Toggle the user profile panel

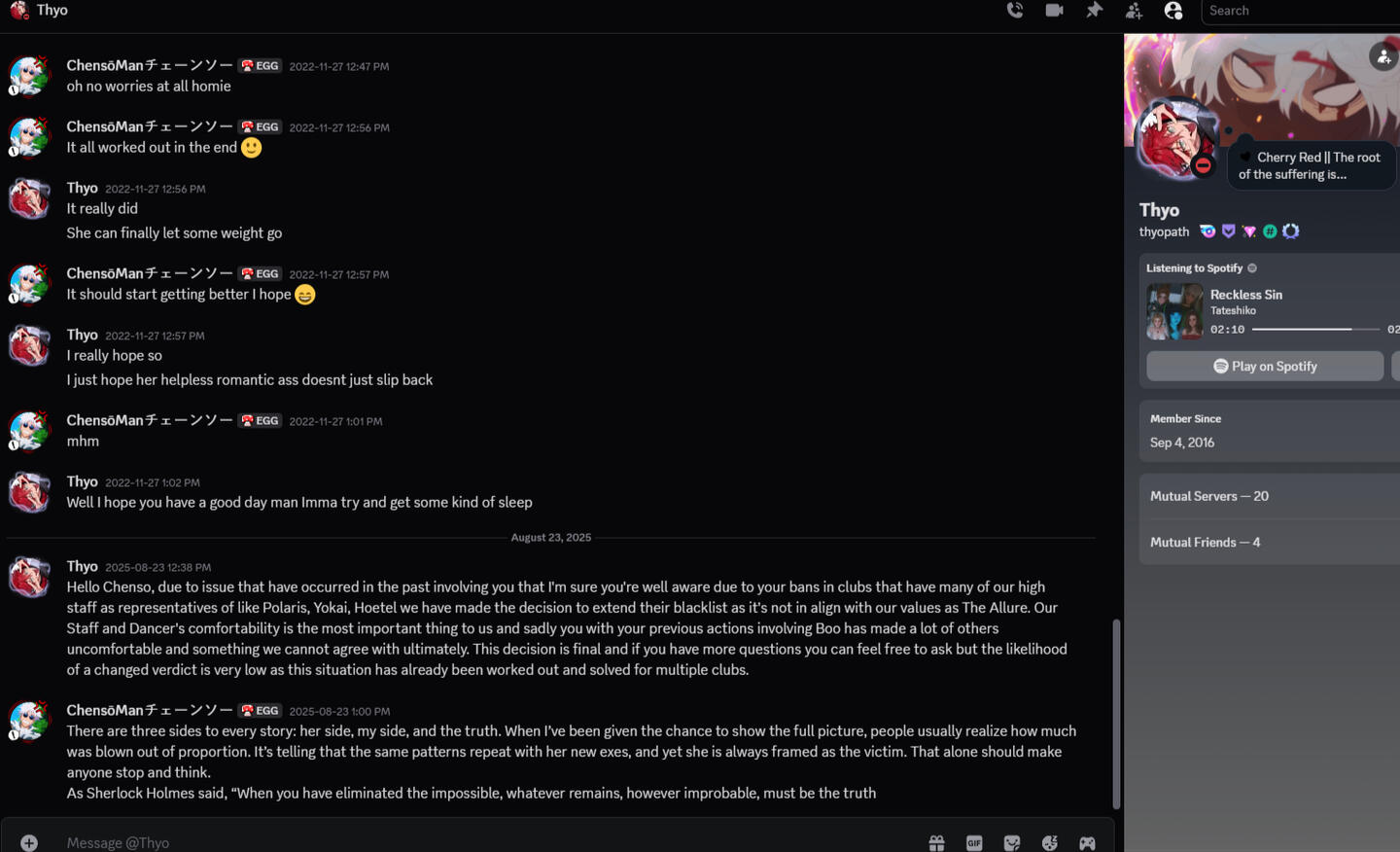(x=1173, y=11)
